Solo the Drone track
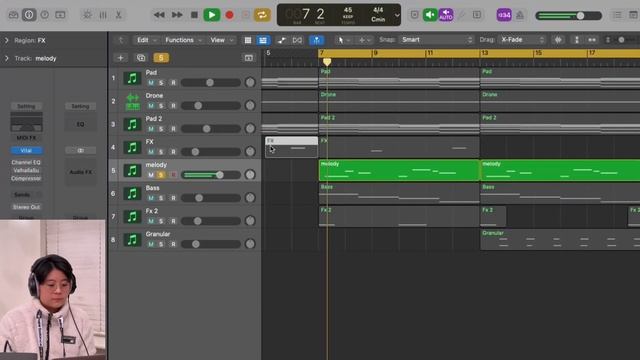 (161, 106)
